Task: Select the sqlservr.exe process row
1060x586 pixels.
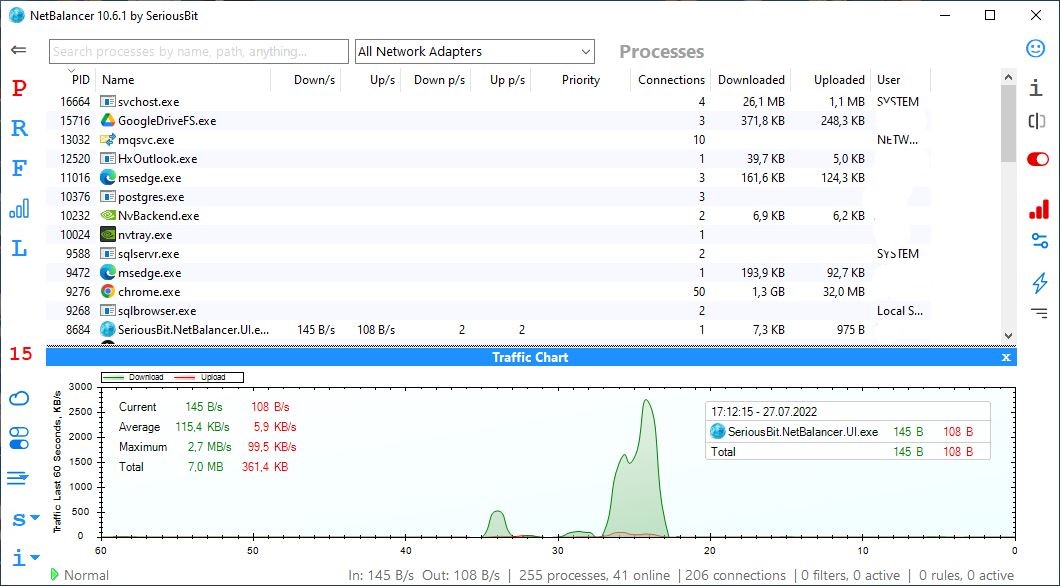Action: point(488,253)
